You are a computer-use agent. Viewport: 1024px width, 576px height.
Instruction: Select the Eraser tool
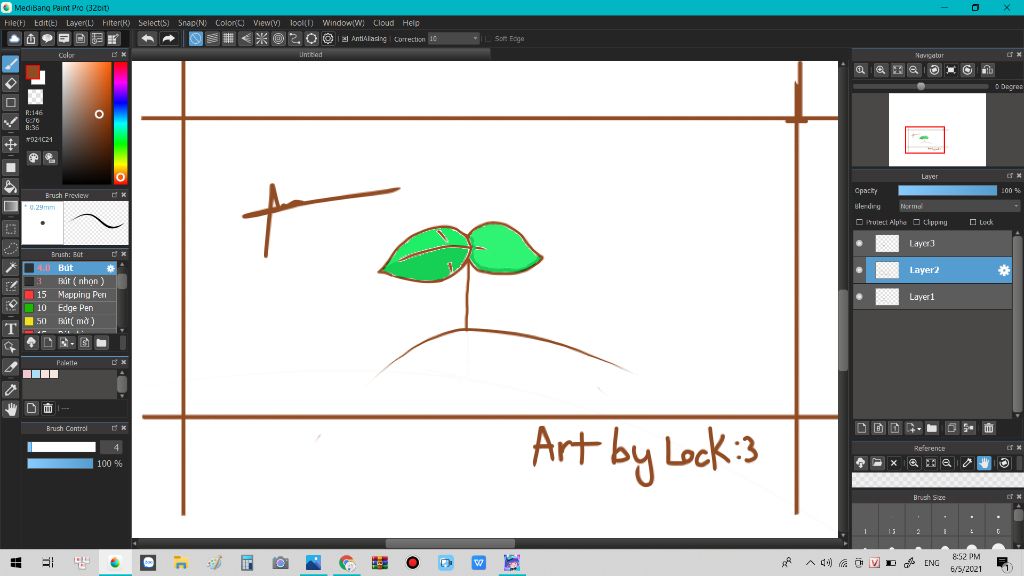pos(10,84)
